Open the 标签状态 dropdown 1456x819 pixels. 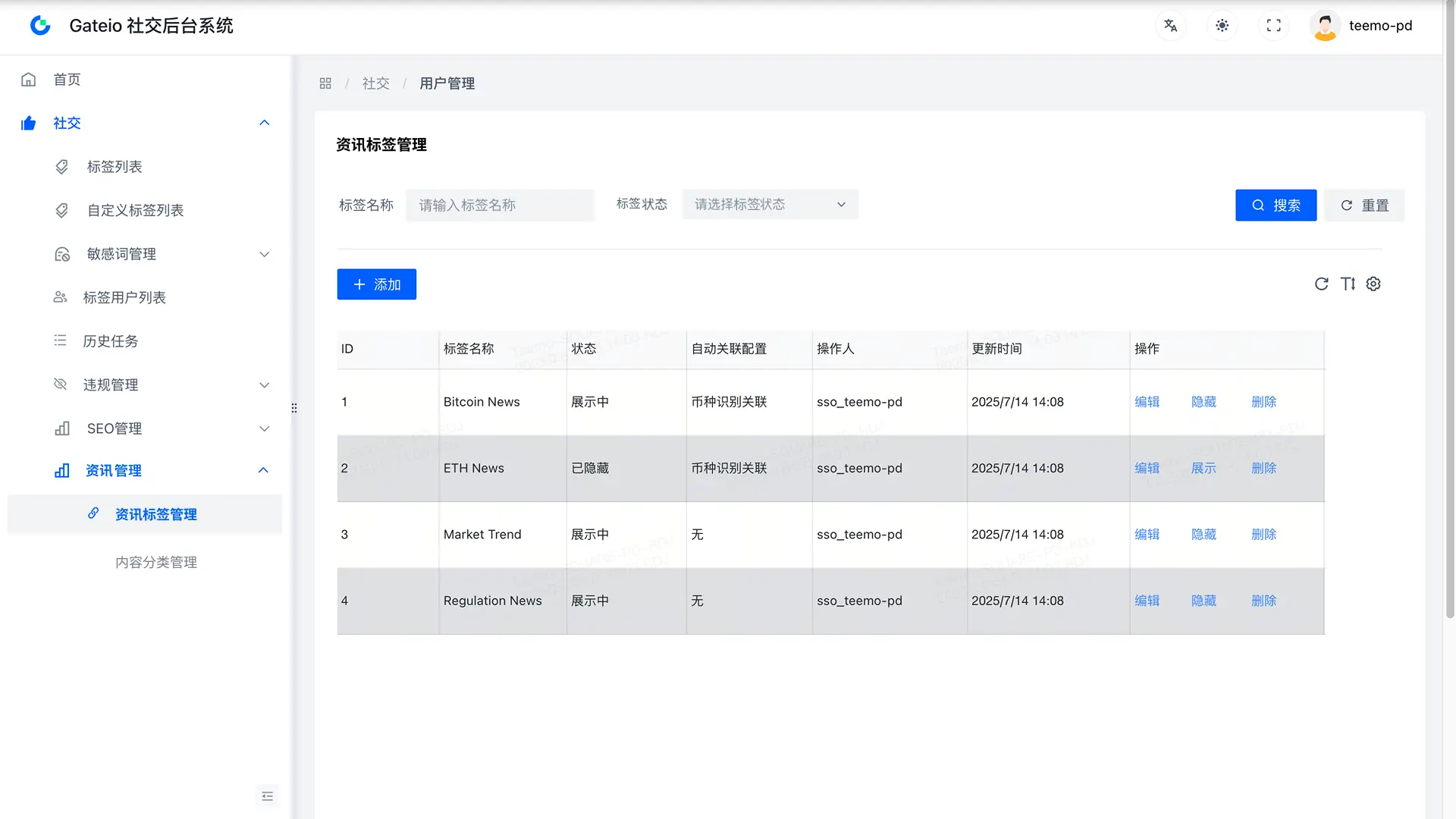coord(770,205)
